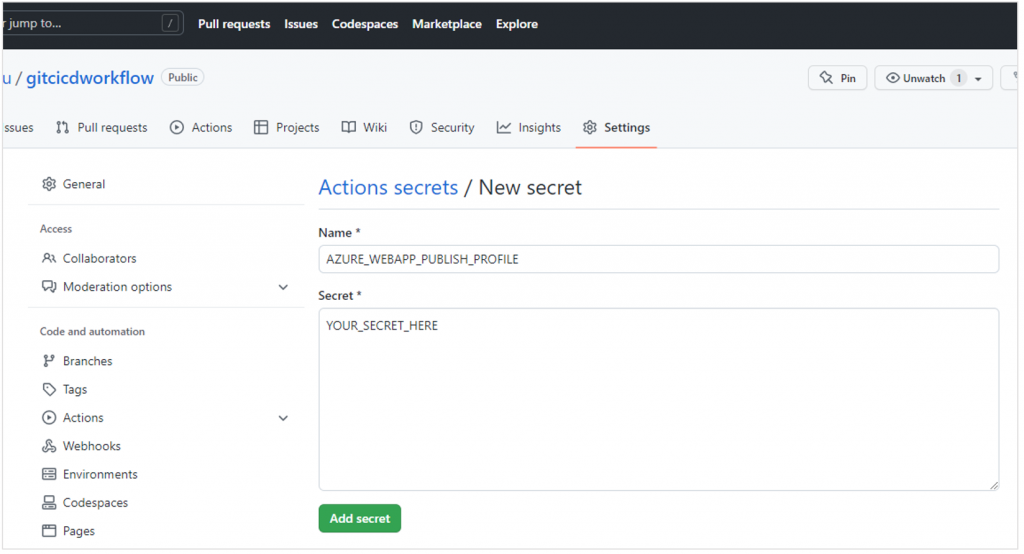Click the green Add secret button

(360, 519)
